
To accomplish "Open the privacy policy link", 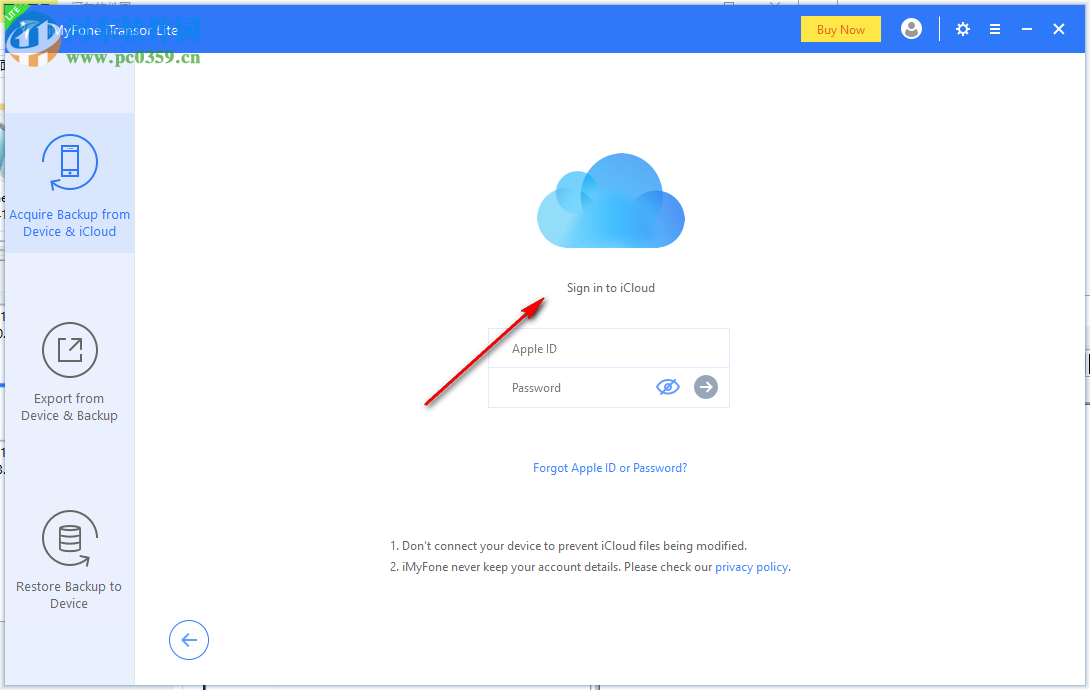I will coord(751,566).
